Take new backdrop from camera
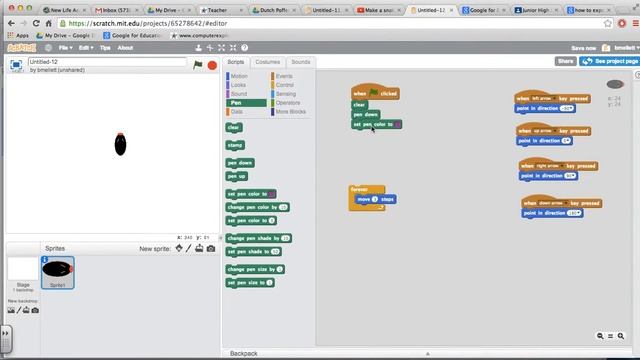The image size is (640, 360). coord(35,310)
